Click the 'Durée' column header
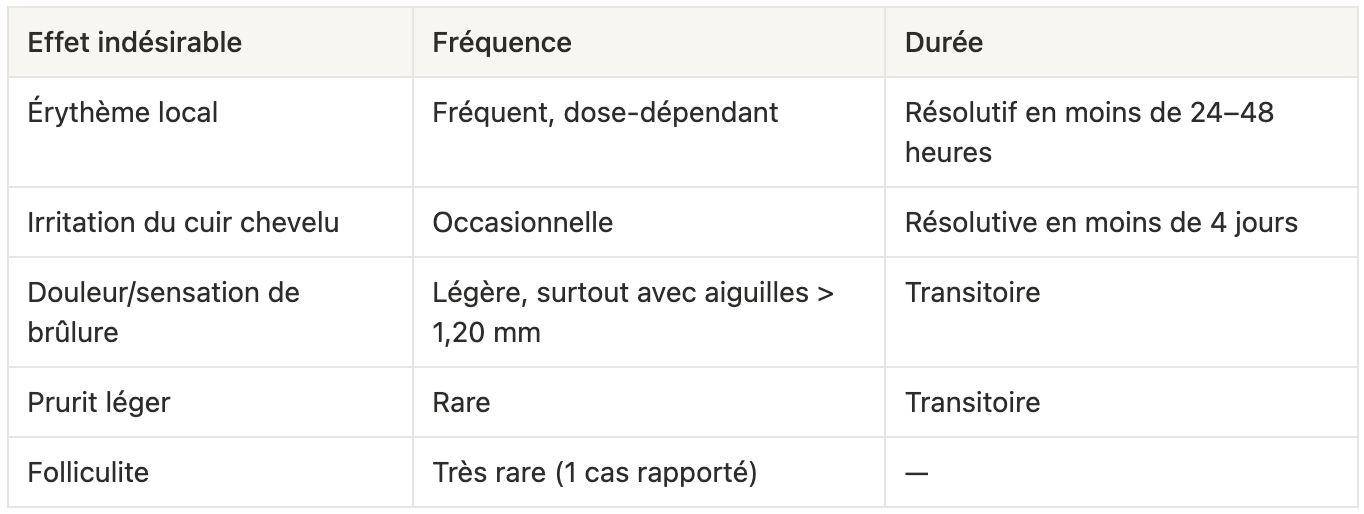 click(x=1120, y=43)
